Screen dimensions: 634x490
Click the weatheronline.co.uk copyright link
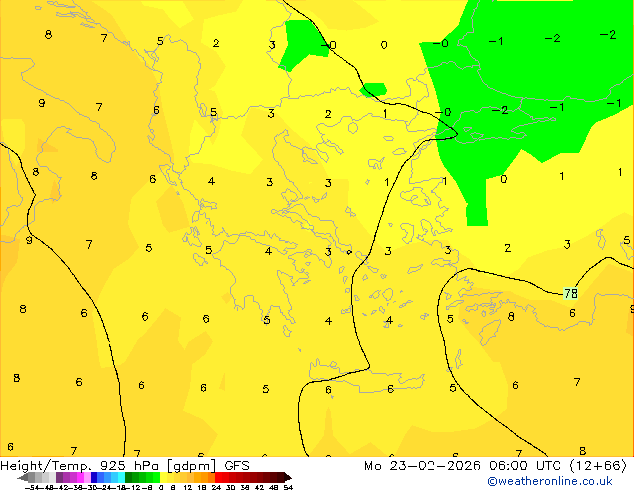(549, 481)
